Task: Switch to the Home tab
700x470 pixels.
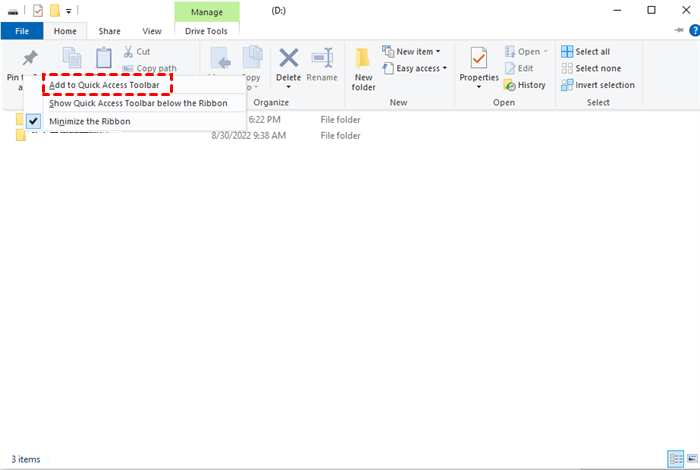Action: (x=65, y=31)
